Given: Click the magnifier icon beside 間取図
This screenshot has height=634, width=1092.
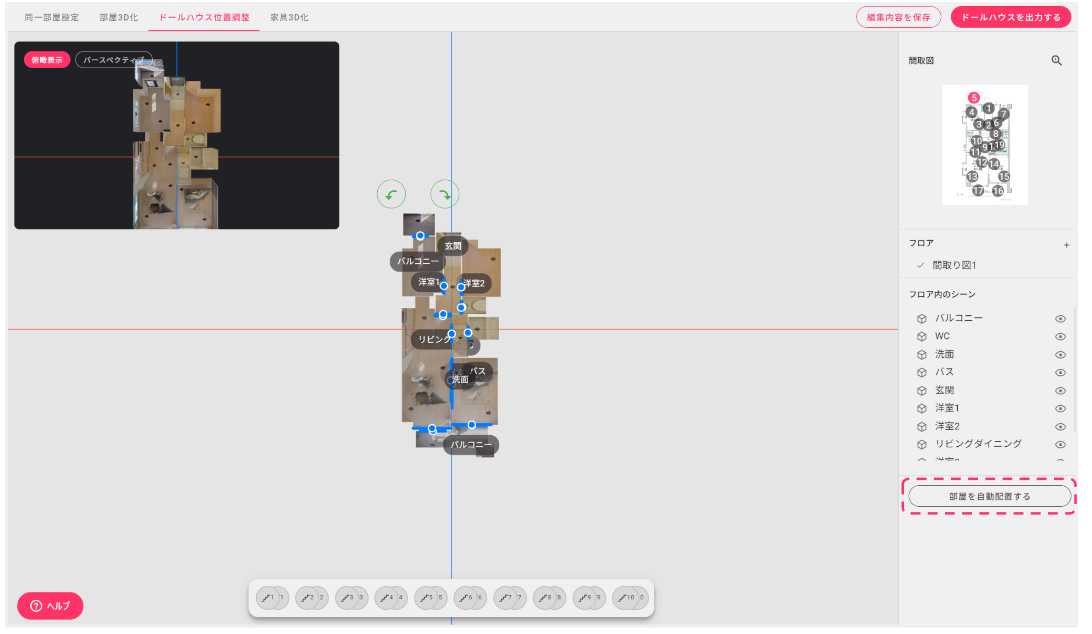Looking at the screenshot, I should point(1056,61).
